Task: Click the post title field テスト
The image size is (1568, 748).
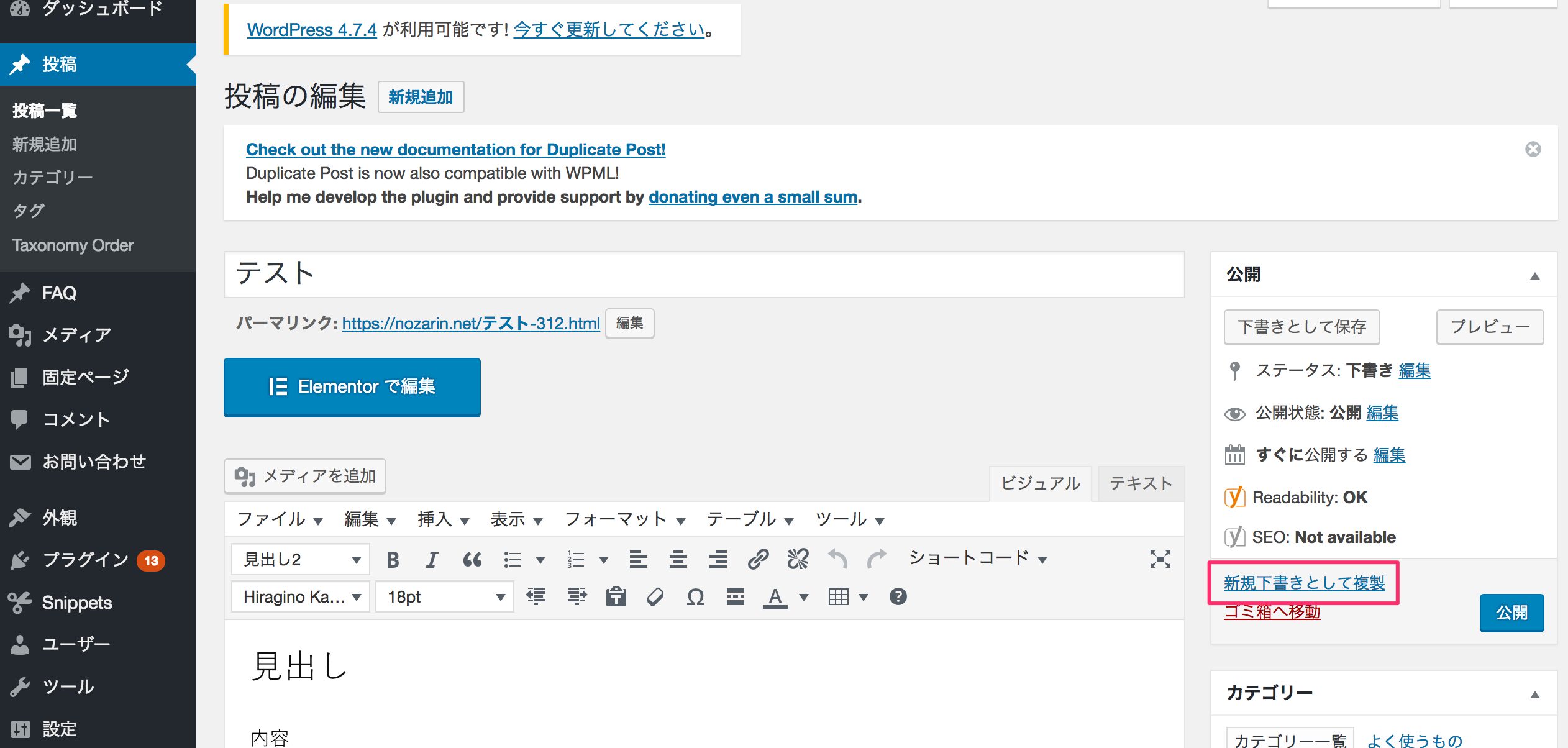Action: pos(703,274)
